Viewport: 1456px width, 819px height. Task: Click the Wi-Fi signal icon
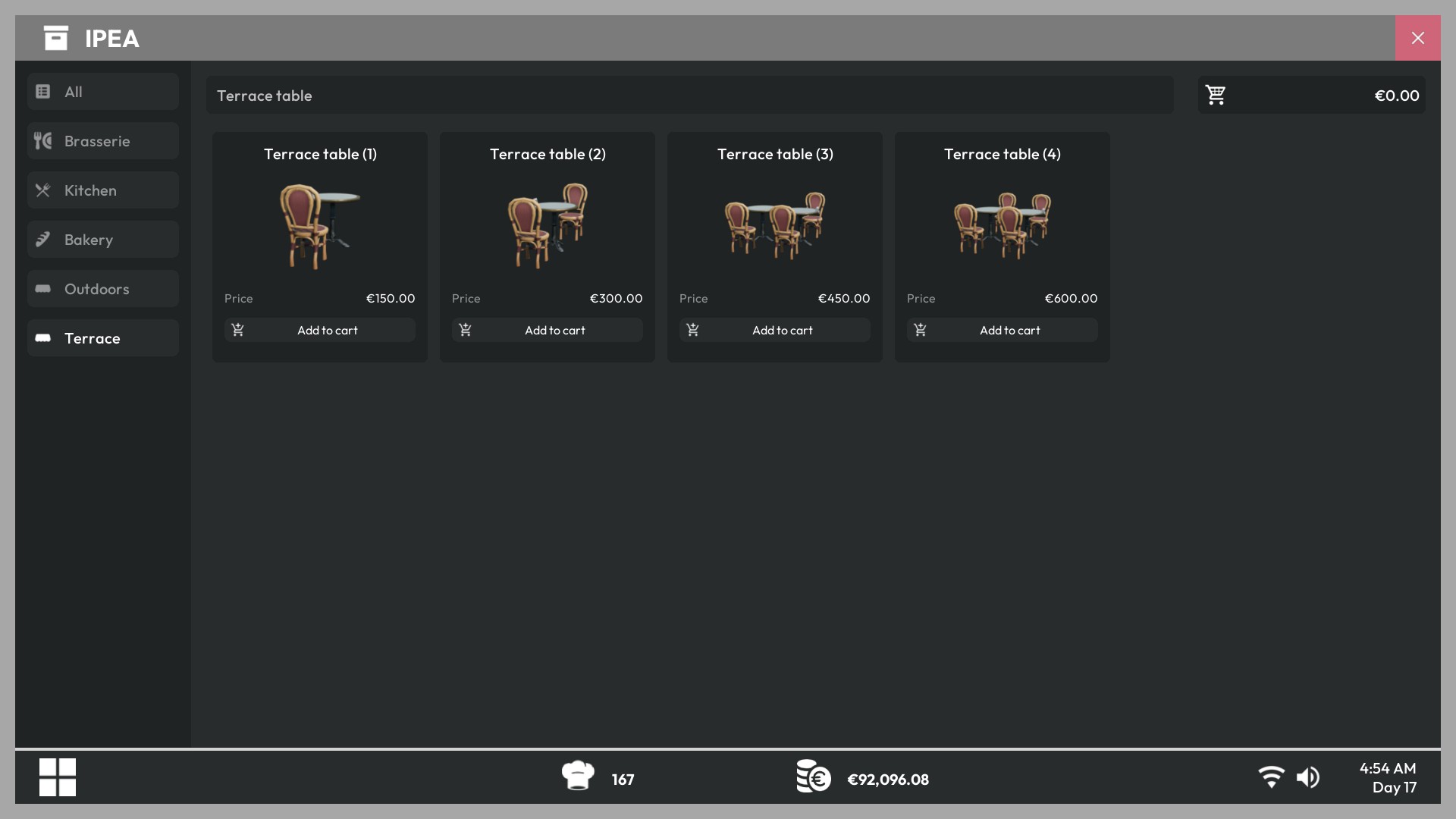pyautogui.click(x=1272, y=777)
